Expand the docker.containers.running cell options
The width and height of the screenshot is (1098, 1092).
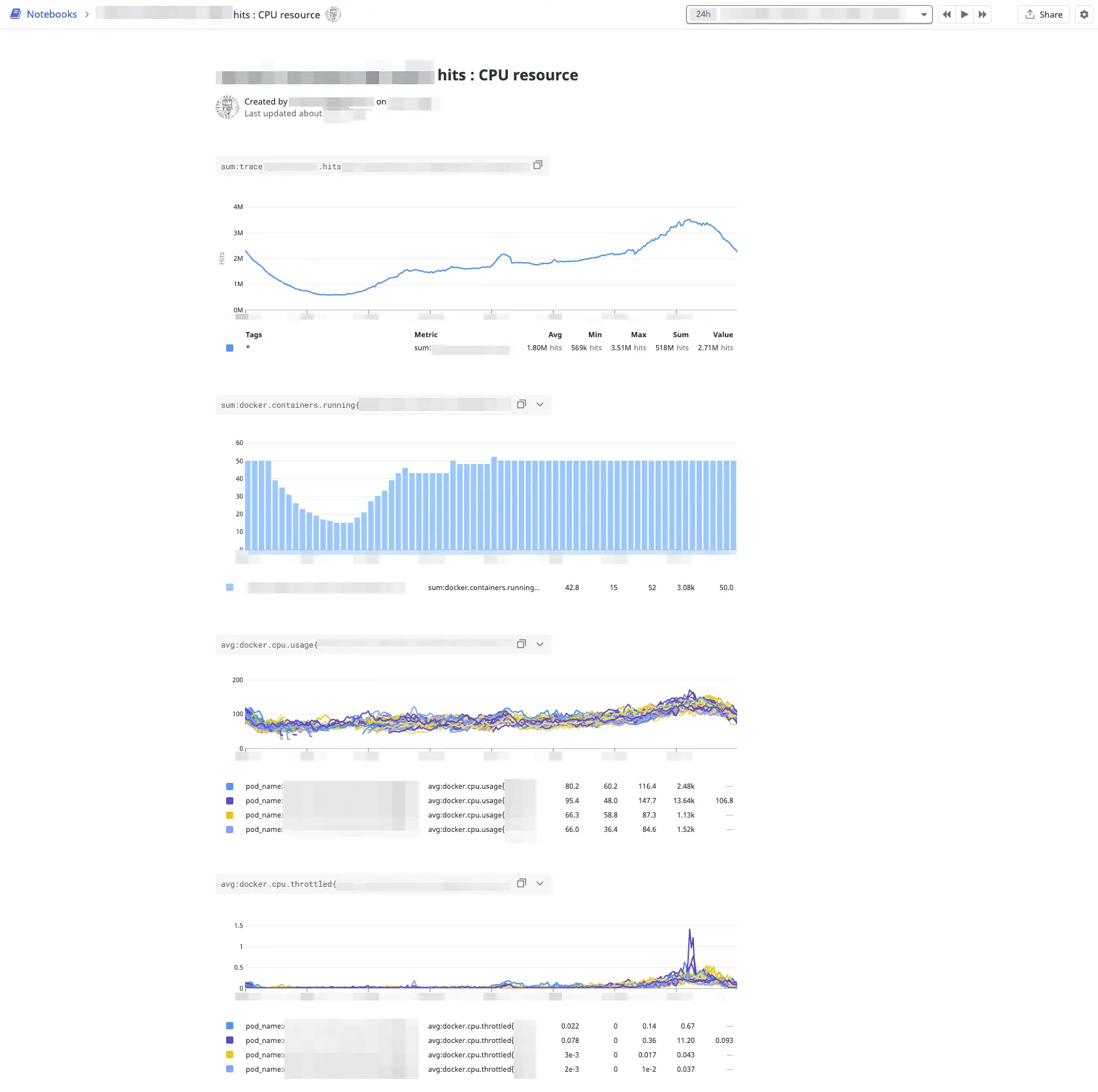pos(540,405)
